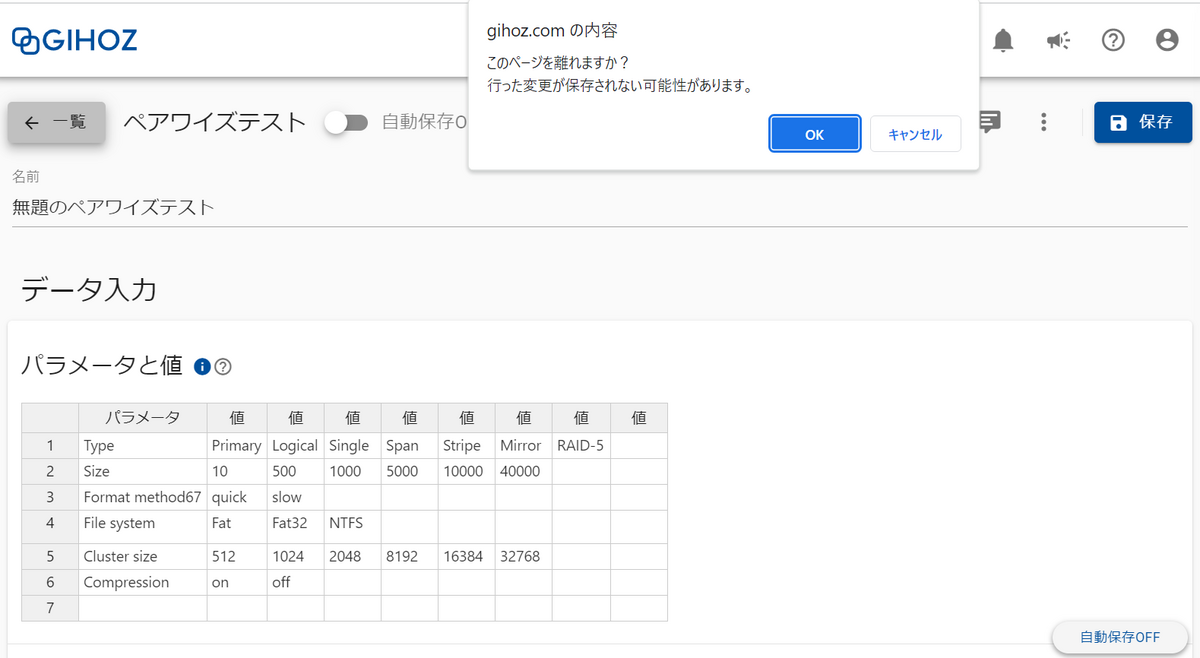Open notifications via the bell icon
The width and height of the screenshot is (1200, 658).
[1003, 40]
